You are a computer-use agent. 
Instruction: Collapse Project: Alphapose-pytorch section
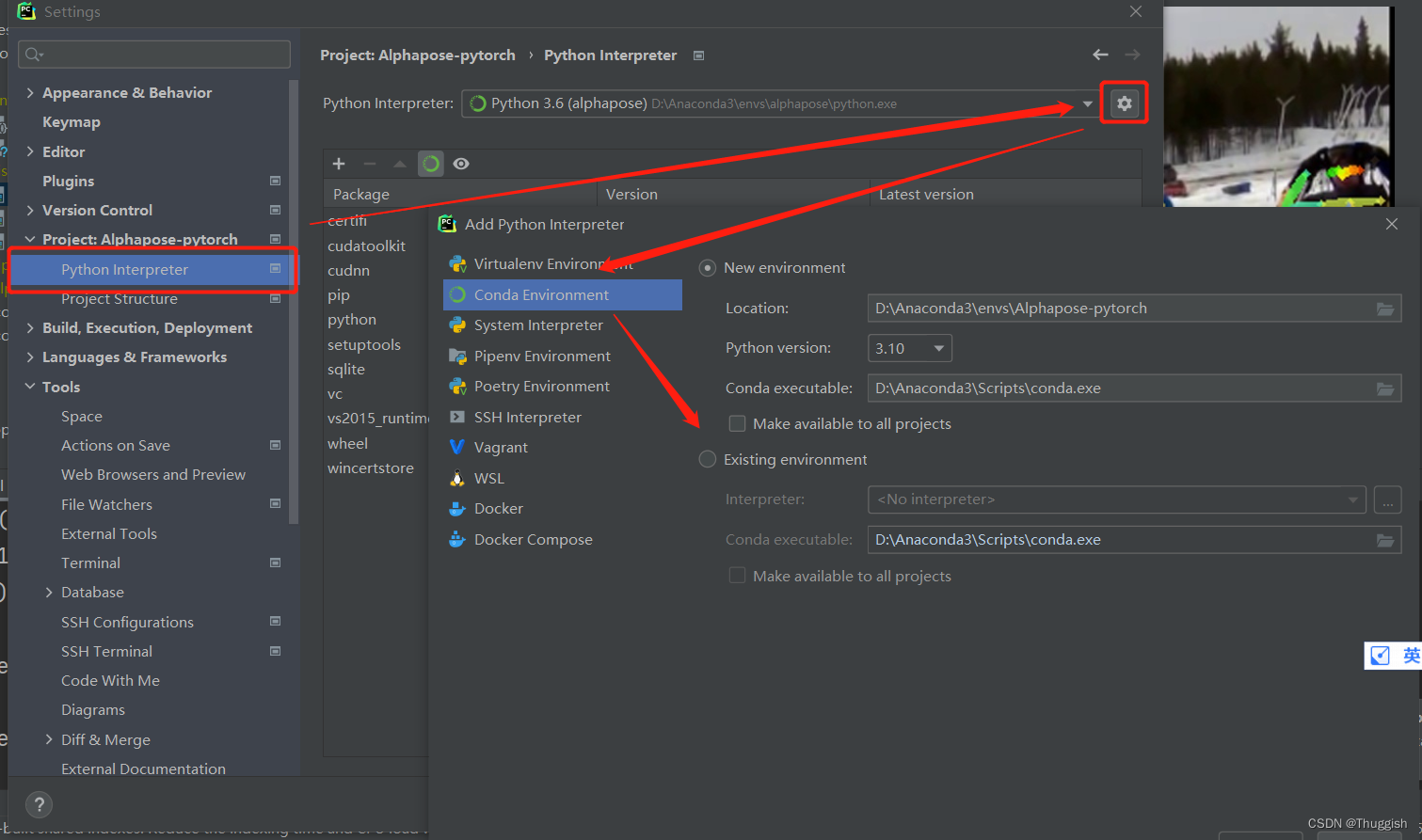30,239
